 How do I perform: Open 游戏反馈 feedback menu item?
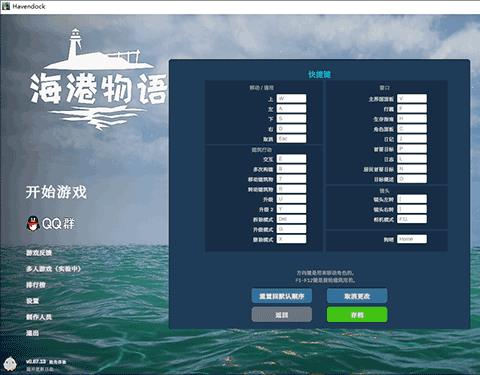[x=39, y=253]
